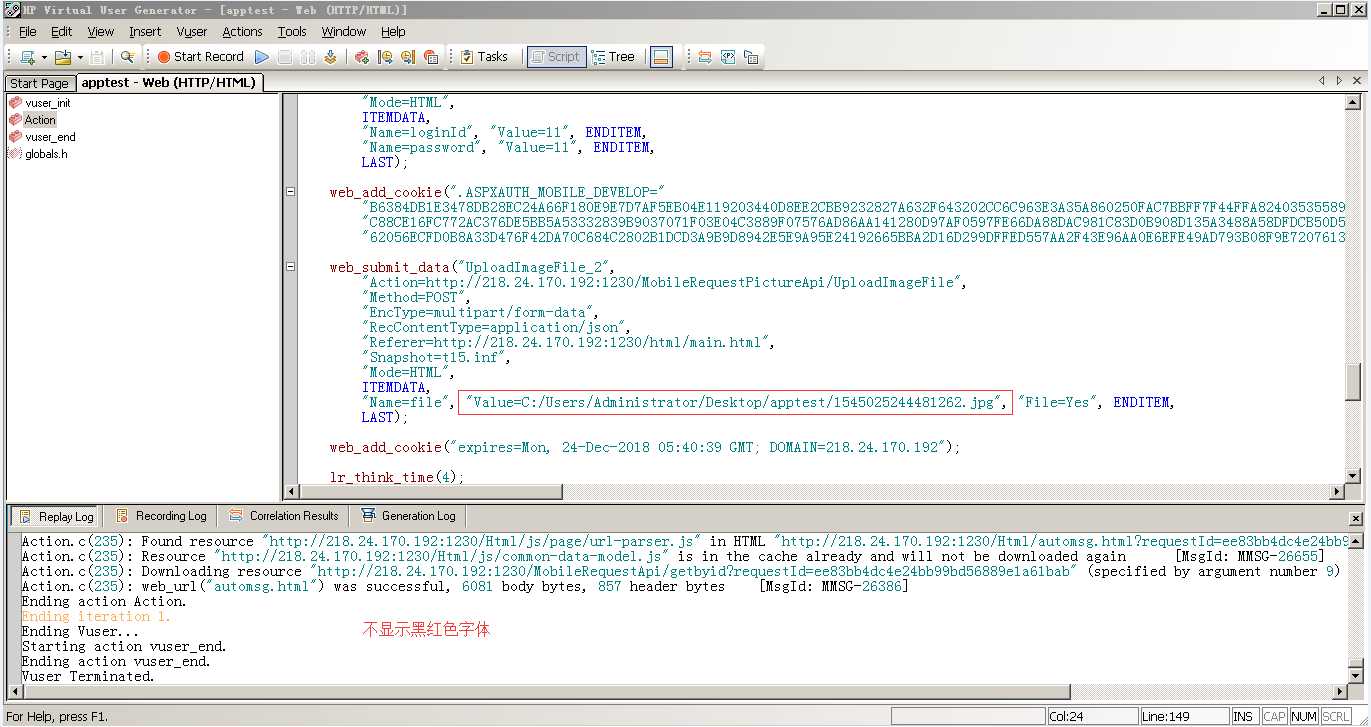This screenshot has height=727, width=1371.
Task: Close the output log pane with X
Action: [x=1355, y=518]
